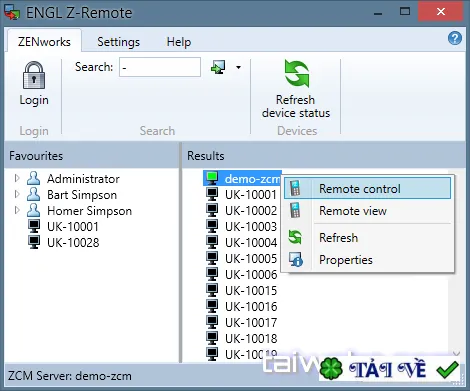Click the UK-10028 computer icon in Favourites
470x391 pixels.
click(x=34, y=242)
